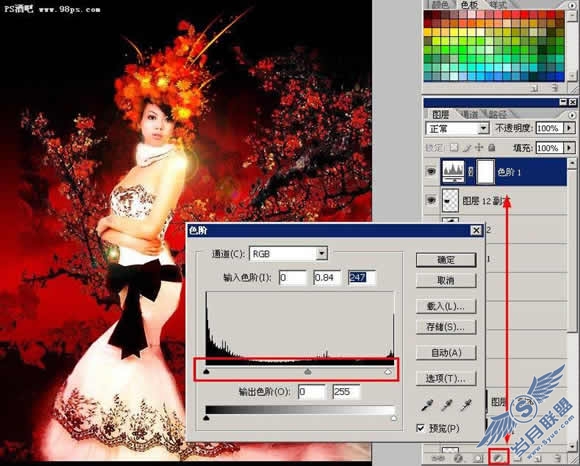Switch to the 色板 tab

click(x=469, y=5)
